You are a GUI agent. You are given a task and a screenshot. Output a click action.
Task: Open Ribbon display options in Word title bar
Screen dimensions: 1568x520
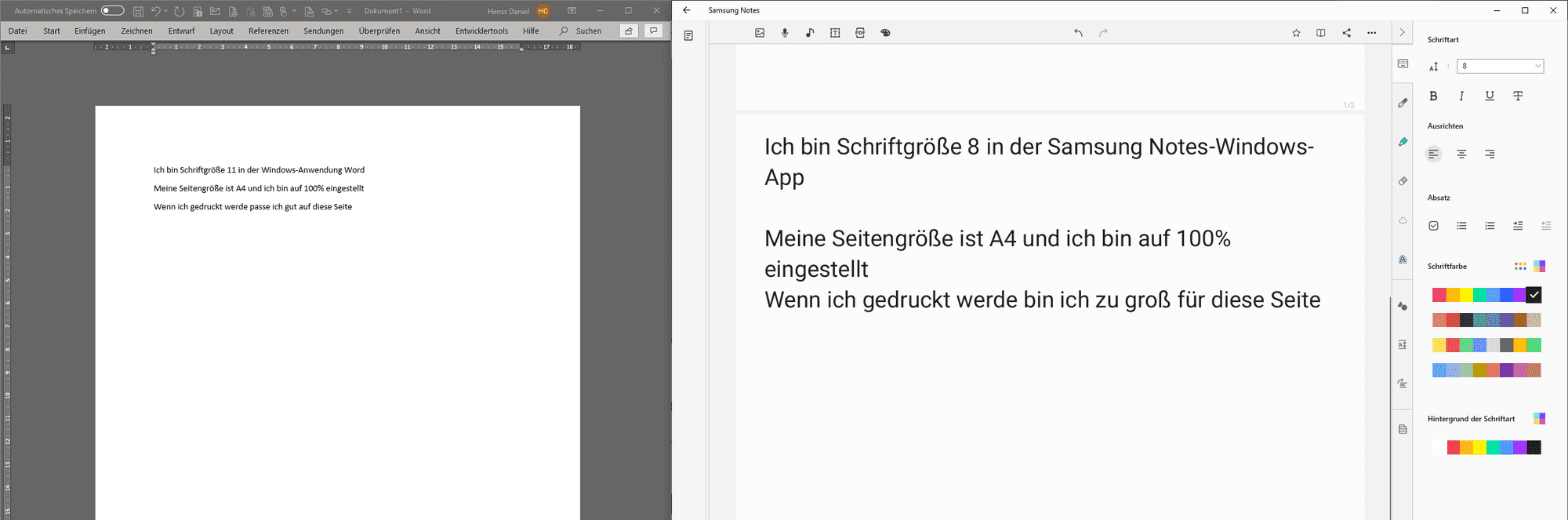[572, 11]
